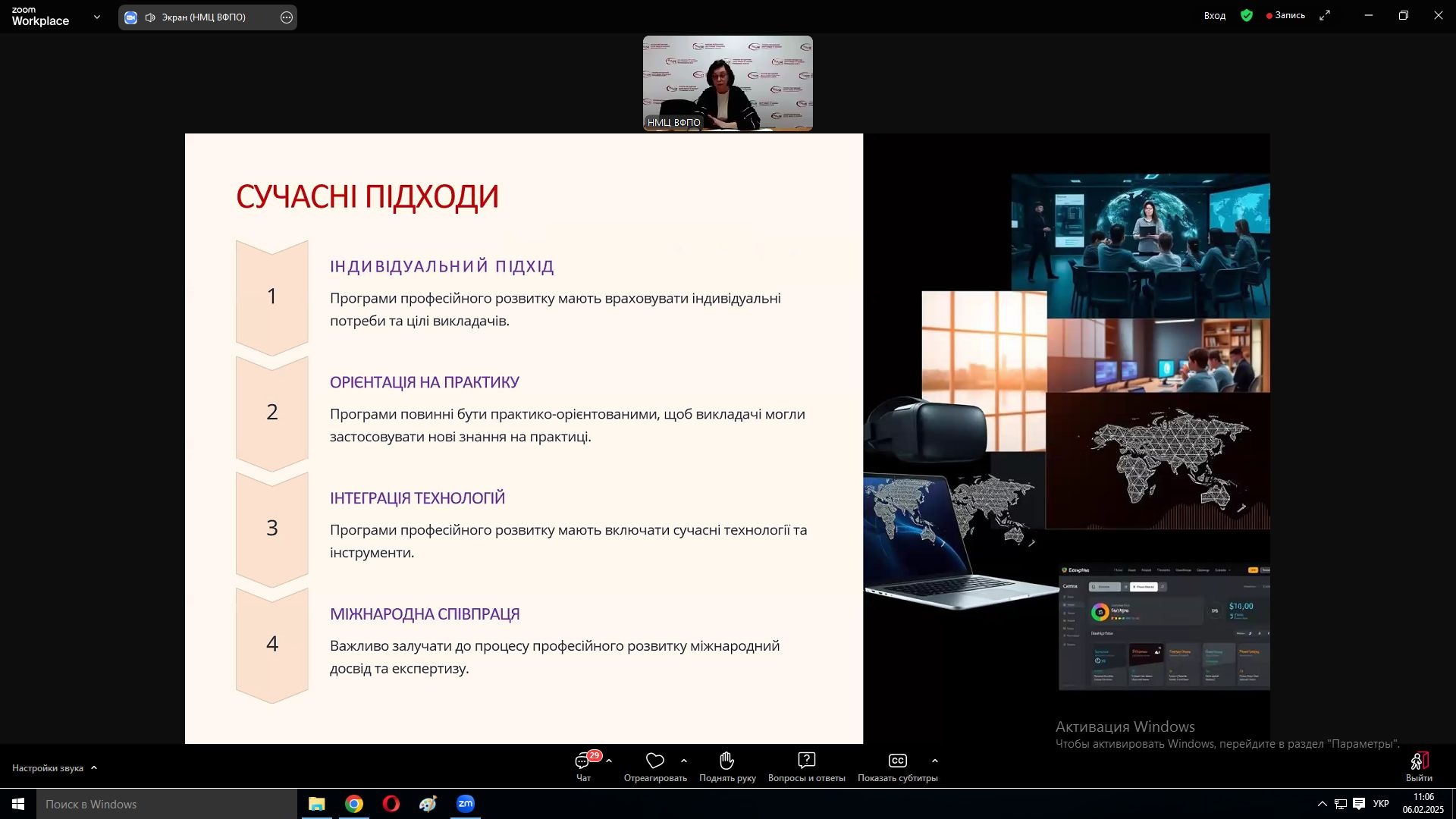The image size is (1456, 819).
Task: Click the Leave meeting icon
Action: click(1419, 761)
